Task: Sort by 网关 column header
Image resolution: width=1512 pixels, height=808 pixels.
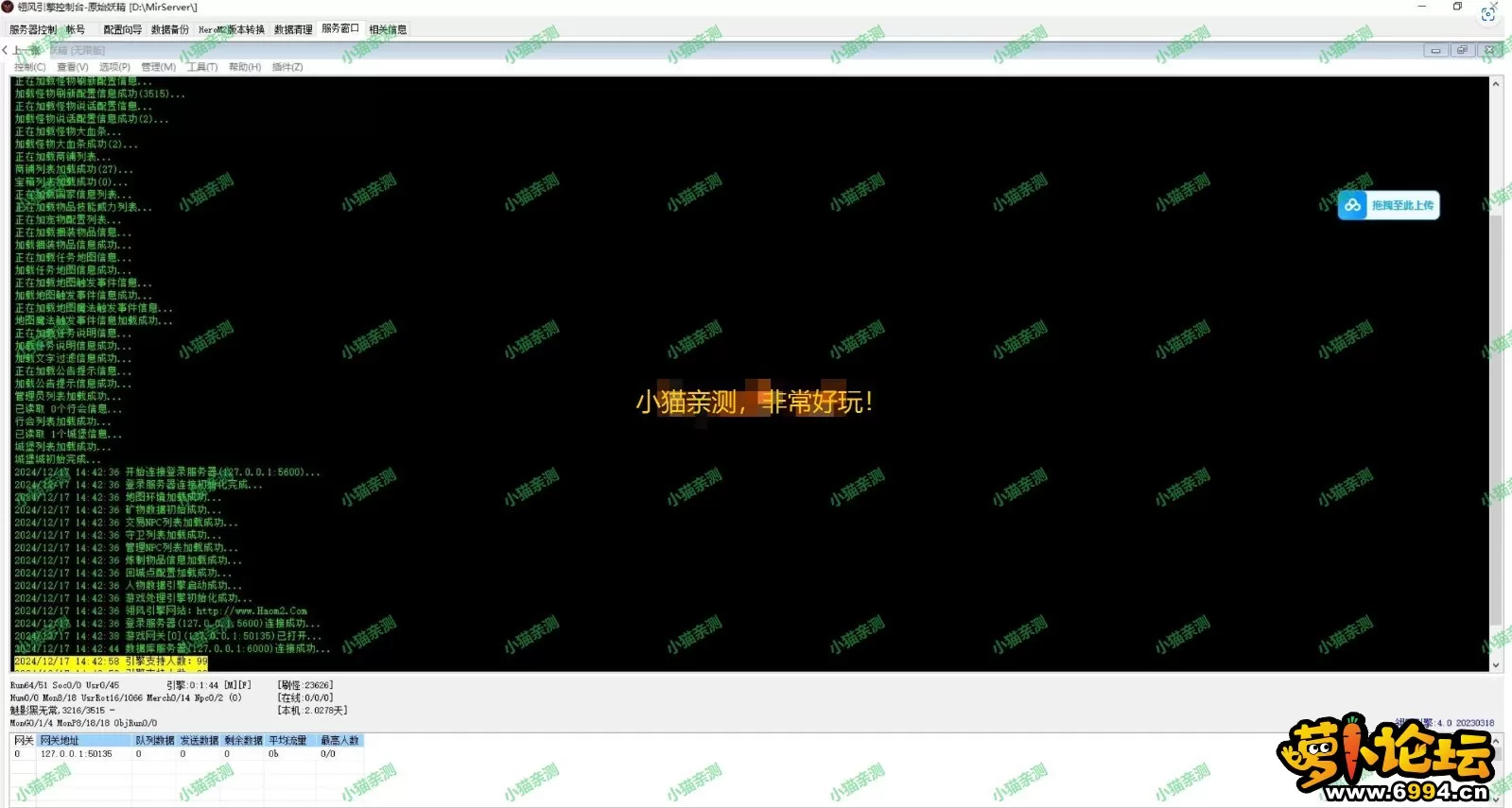Action: coord(24,741)
